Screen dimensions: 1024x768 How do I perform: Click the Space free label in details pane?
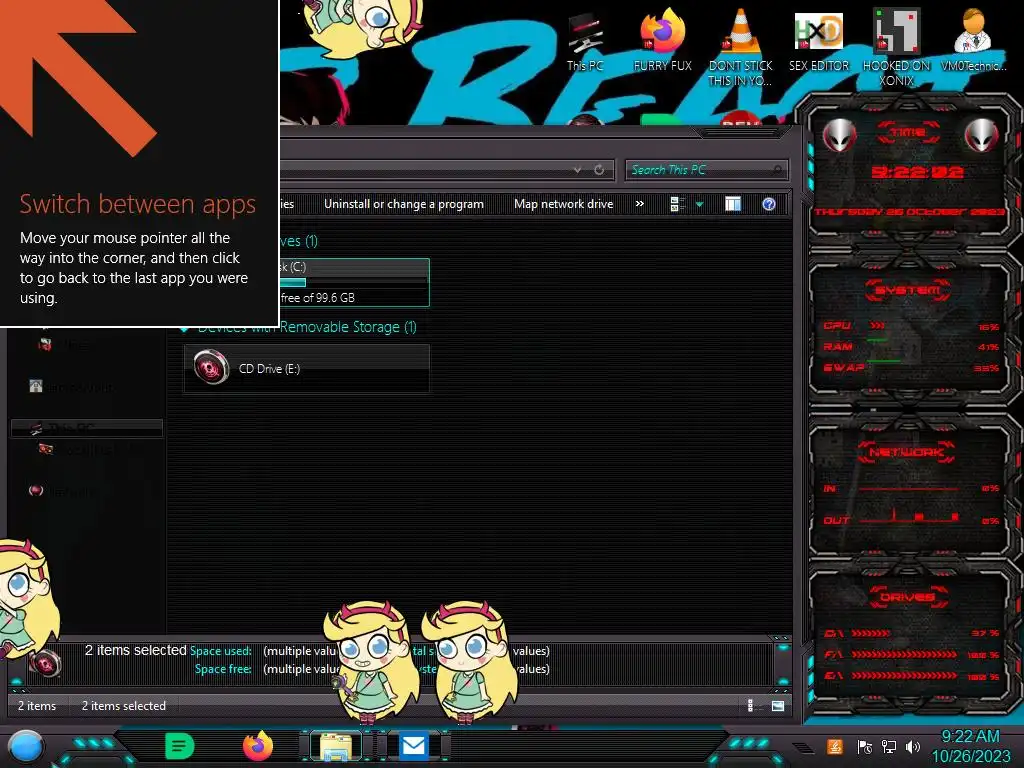click(x=223, y=669)
